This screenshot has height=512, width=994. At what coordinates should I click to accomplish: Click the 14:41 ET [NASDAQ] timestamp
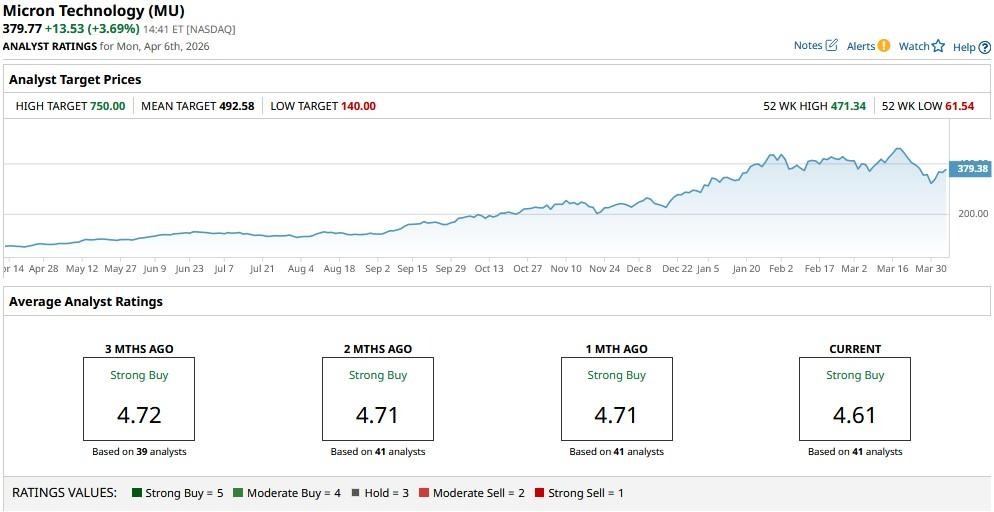[189, 29]
